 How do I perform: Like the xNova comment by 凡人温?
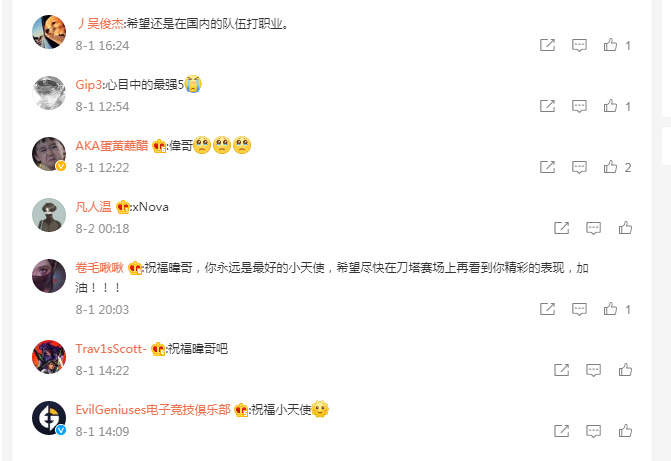point(625,228)
